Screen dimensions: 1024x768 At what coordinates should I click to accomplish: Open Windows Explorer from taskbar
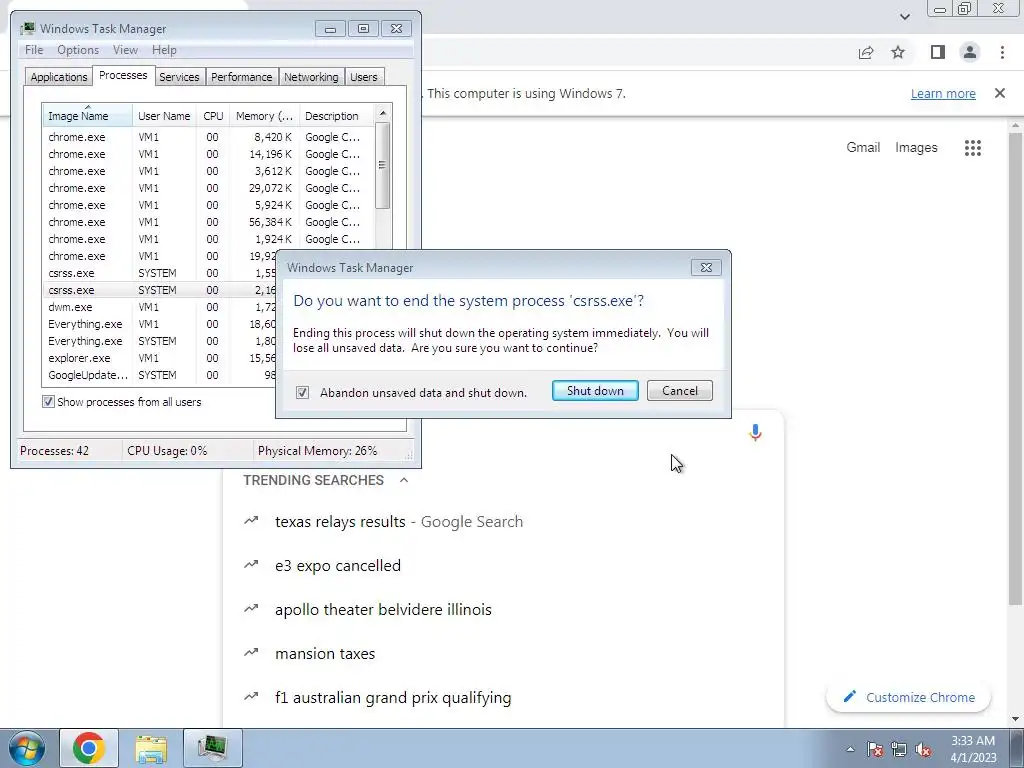pos(151,748)
